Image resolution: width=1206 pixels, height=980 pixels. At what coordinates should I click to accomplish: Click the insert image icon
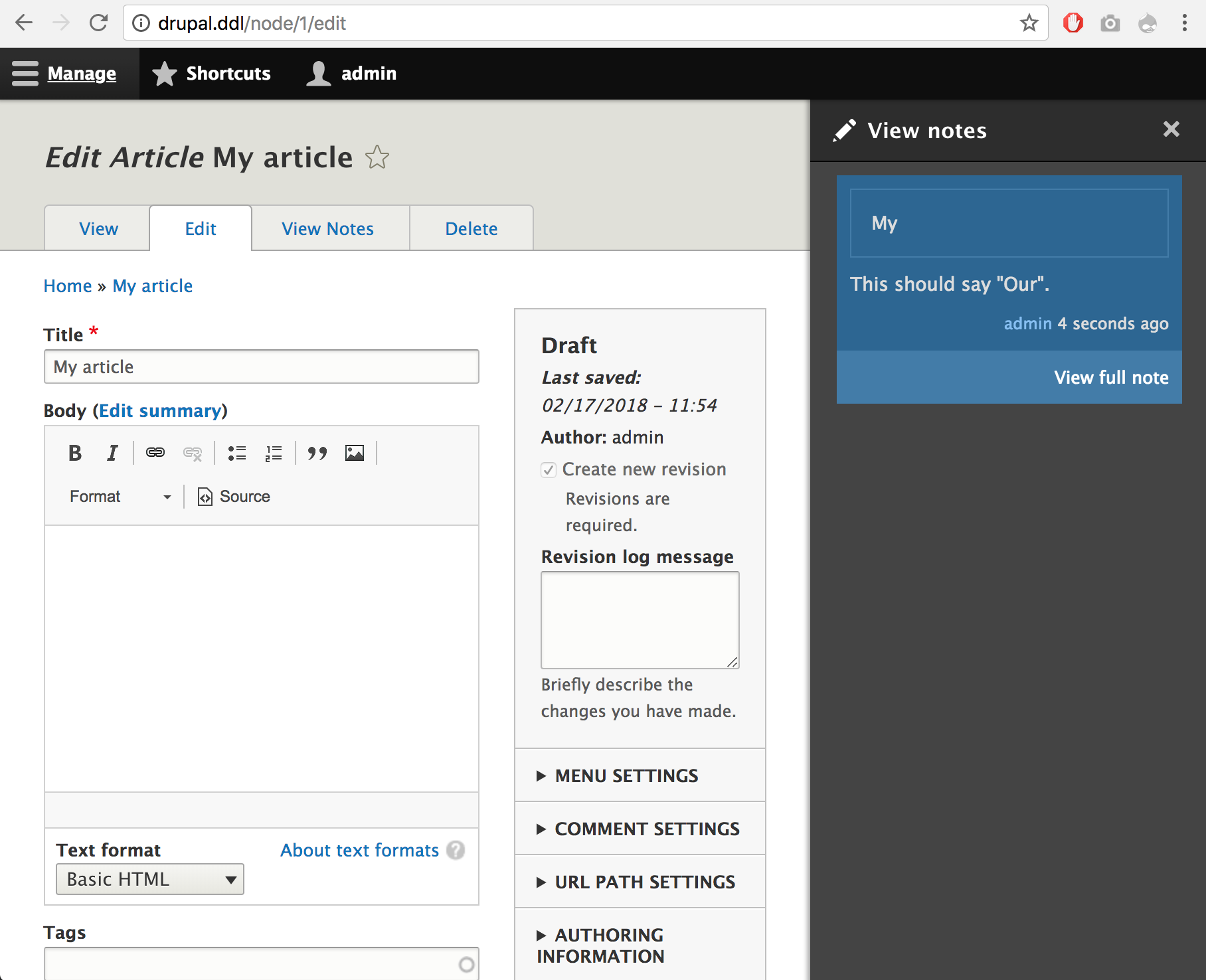pos(355,453)
